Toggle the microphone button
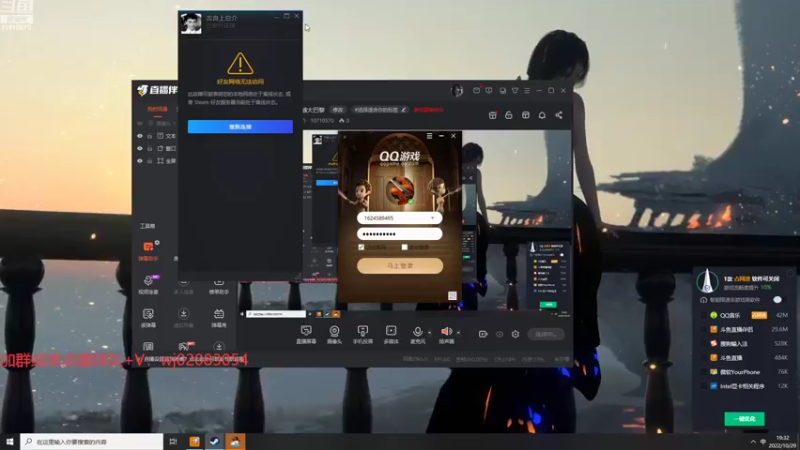The width and height of the screenshot is (800, 450). (417, 334)
